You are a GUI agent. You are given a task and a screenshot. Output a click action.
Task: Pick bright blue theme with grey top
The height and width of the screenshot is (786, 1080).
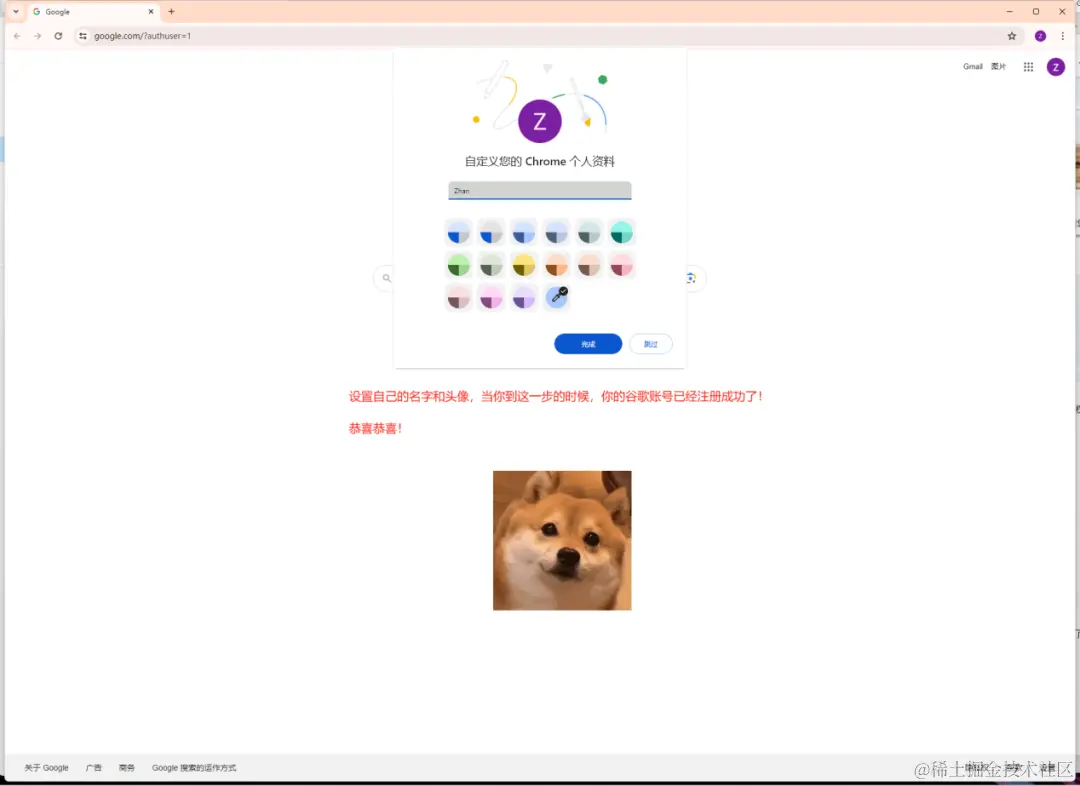491,233
